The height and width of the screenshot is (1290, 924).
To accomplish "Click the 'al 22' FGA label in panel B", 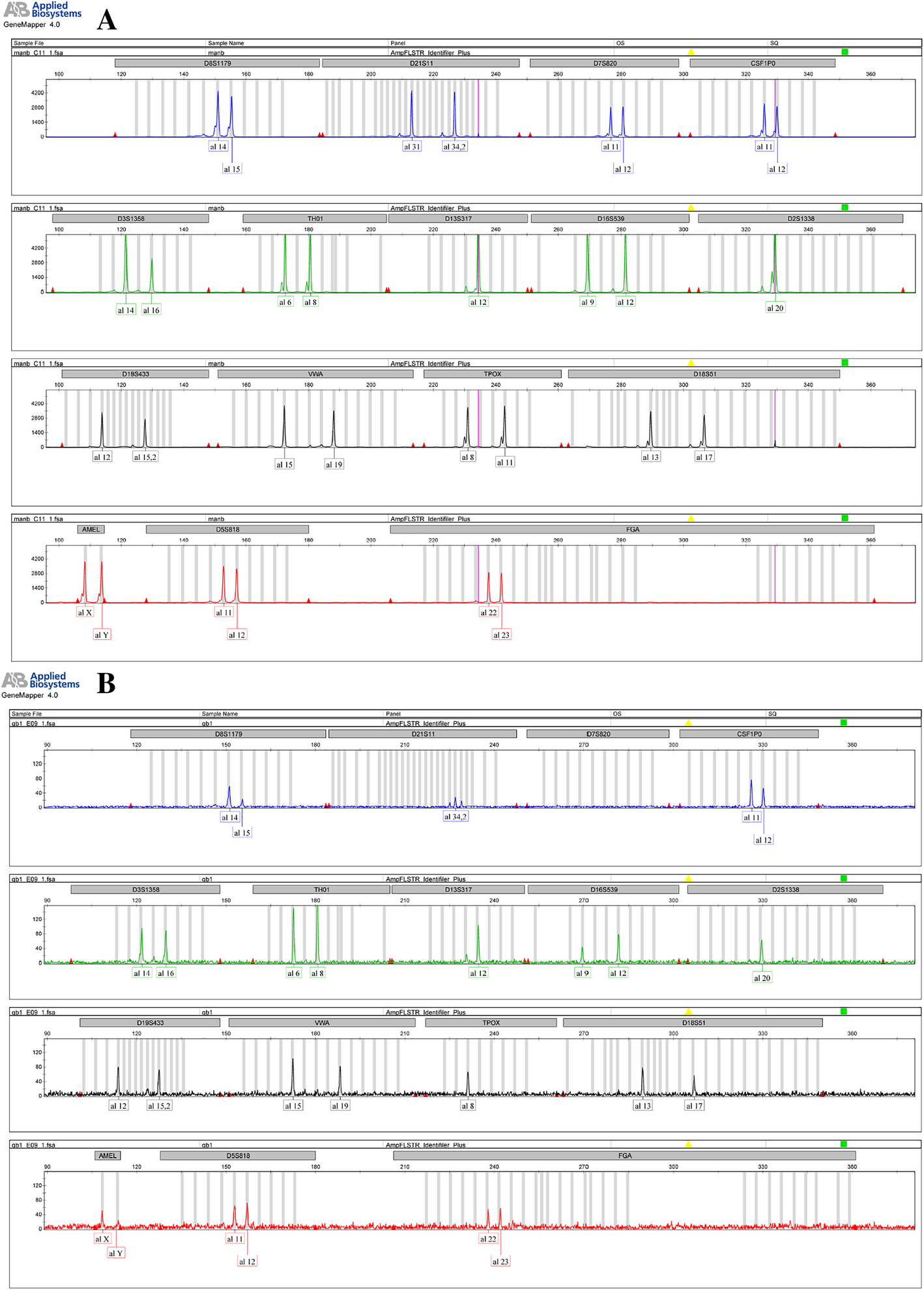I will point(488,1239).
